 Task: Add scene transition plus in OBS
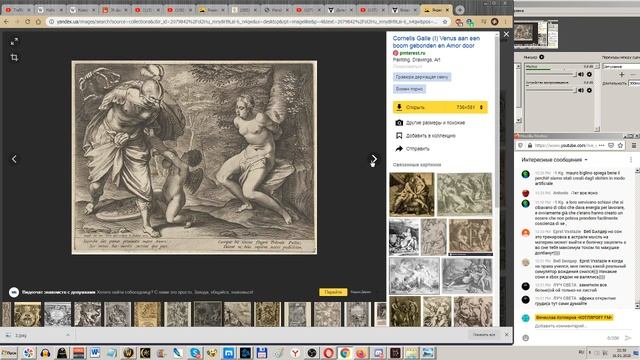coord(622,74)
